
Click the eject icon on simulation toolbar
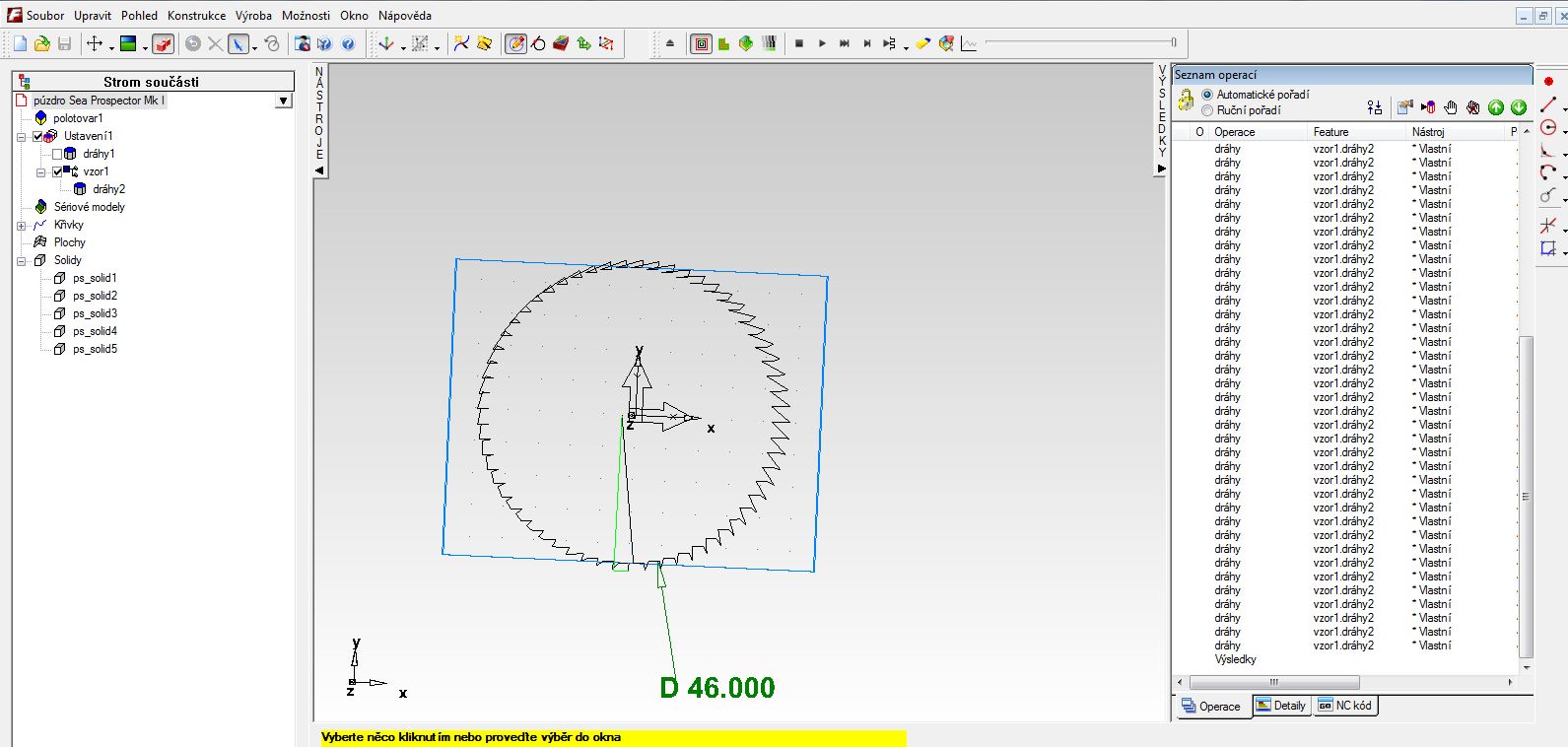coord(670,43)
